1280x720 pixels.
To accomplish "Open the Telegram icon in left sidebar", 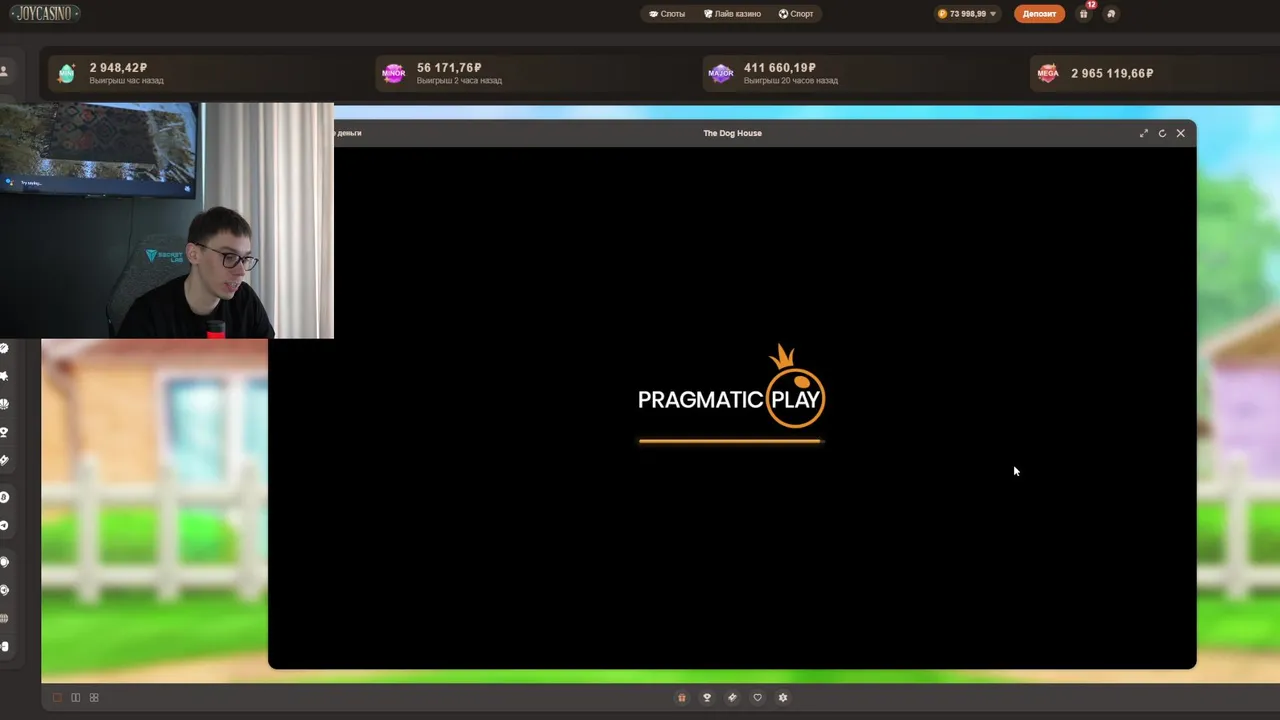I will (x=4, y=525).
